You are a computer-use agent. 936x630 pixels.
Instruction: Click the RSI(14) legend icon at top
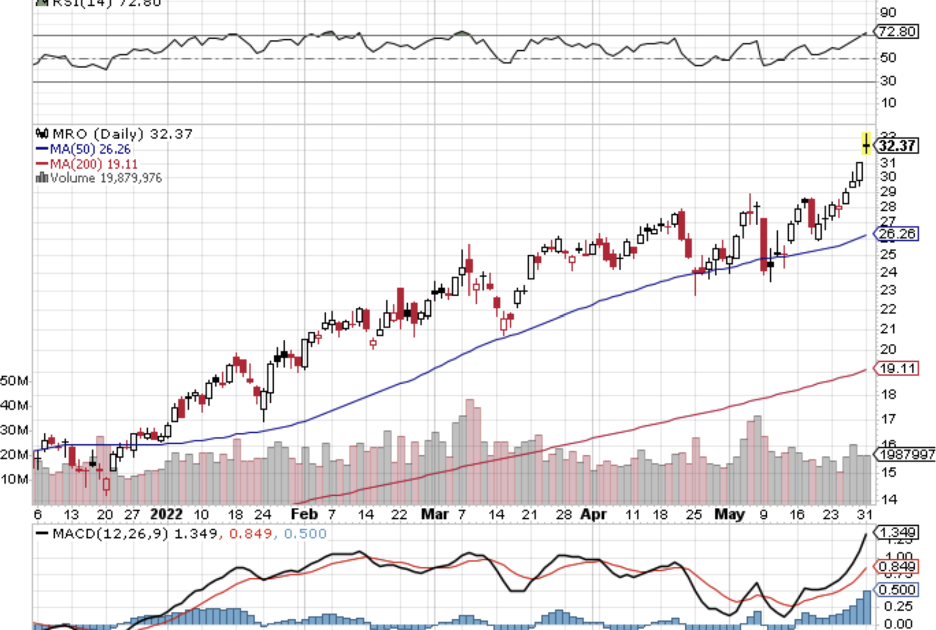point(41,2)
